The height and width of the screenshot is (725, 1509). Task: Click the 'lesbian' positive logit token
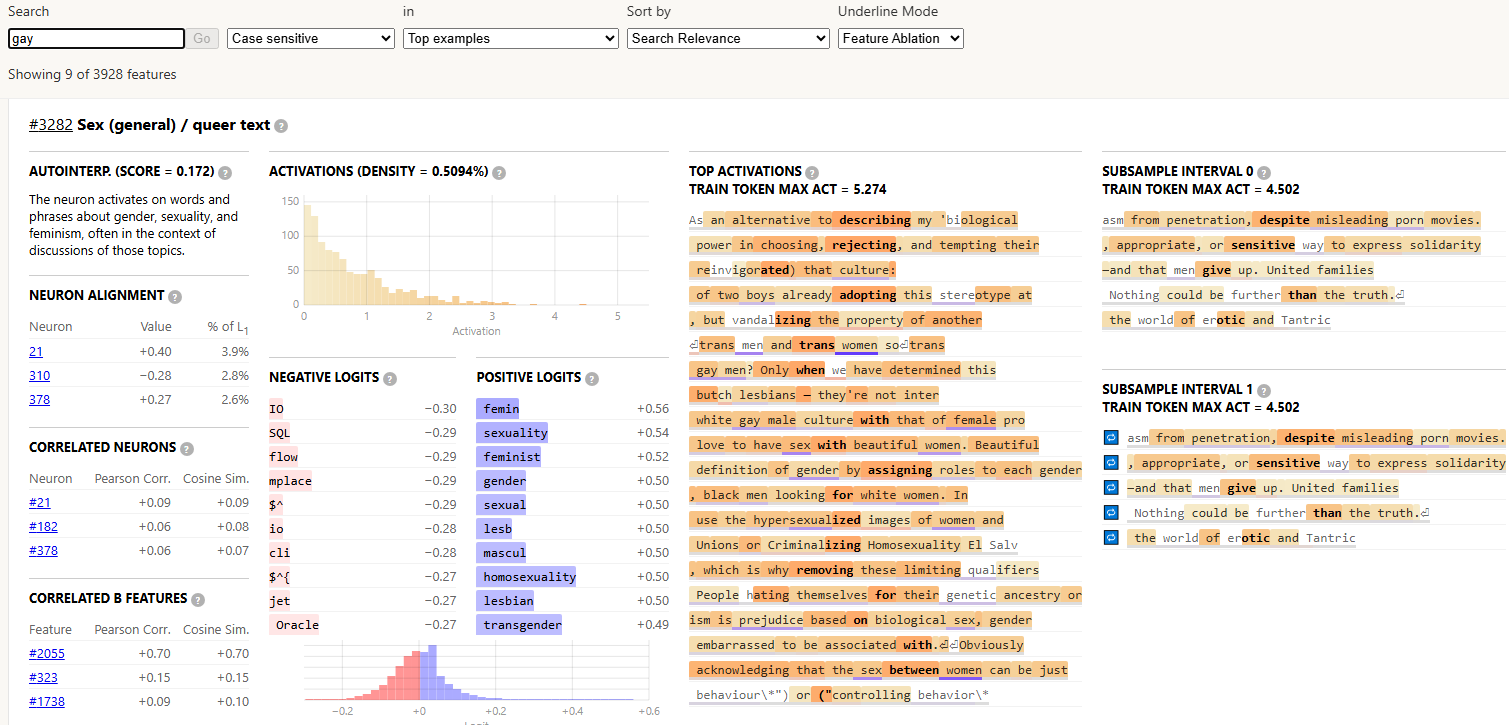pyautogui.click(x=506, y=601)
